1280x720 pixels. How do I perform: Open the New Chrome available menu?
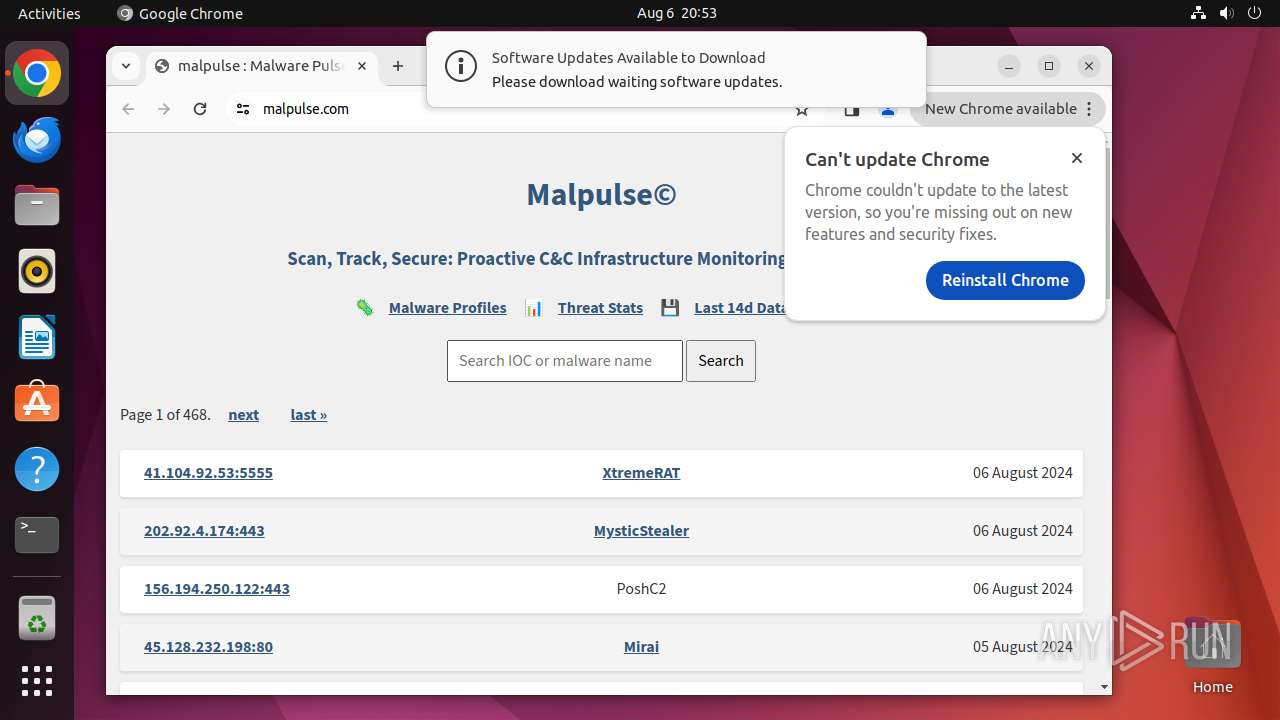point(1008,109)
